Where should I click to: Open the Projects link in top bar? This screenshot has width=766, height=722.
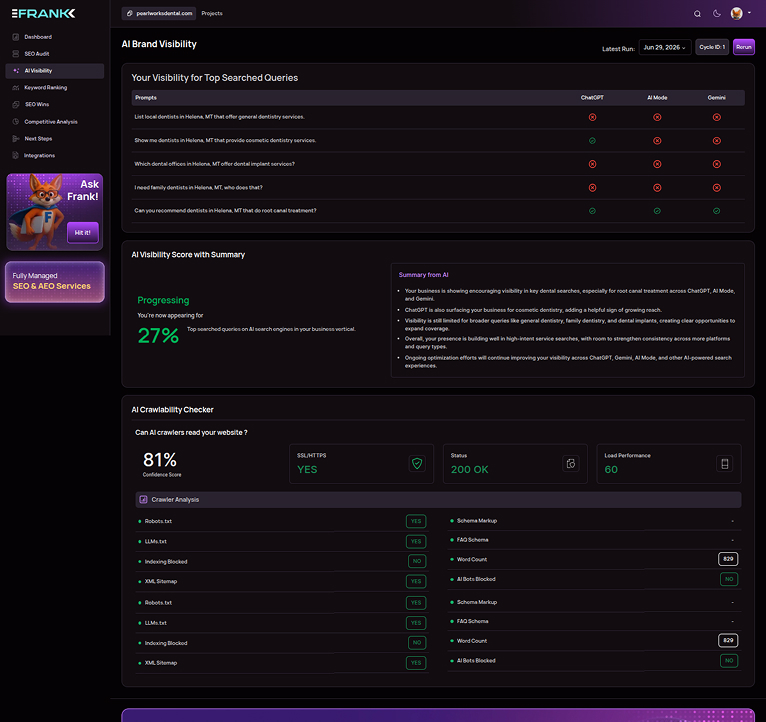tap(212, 13)
